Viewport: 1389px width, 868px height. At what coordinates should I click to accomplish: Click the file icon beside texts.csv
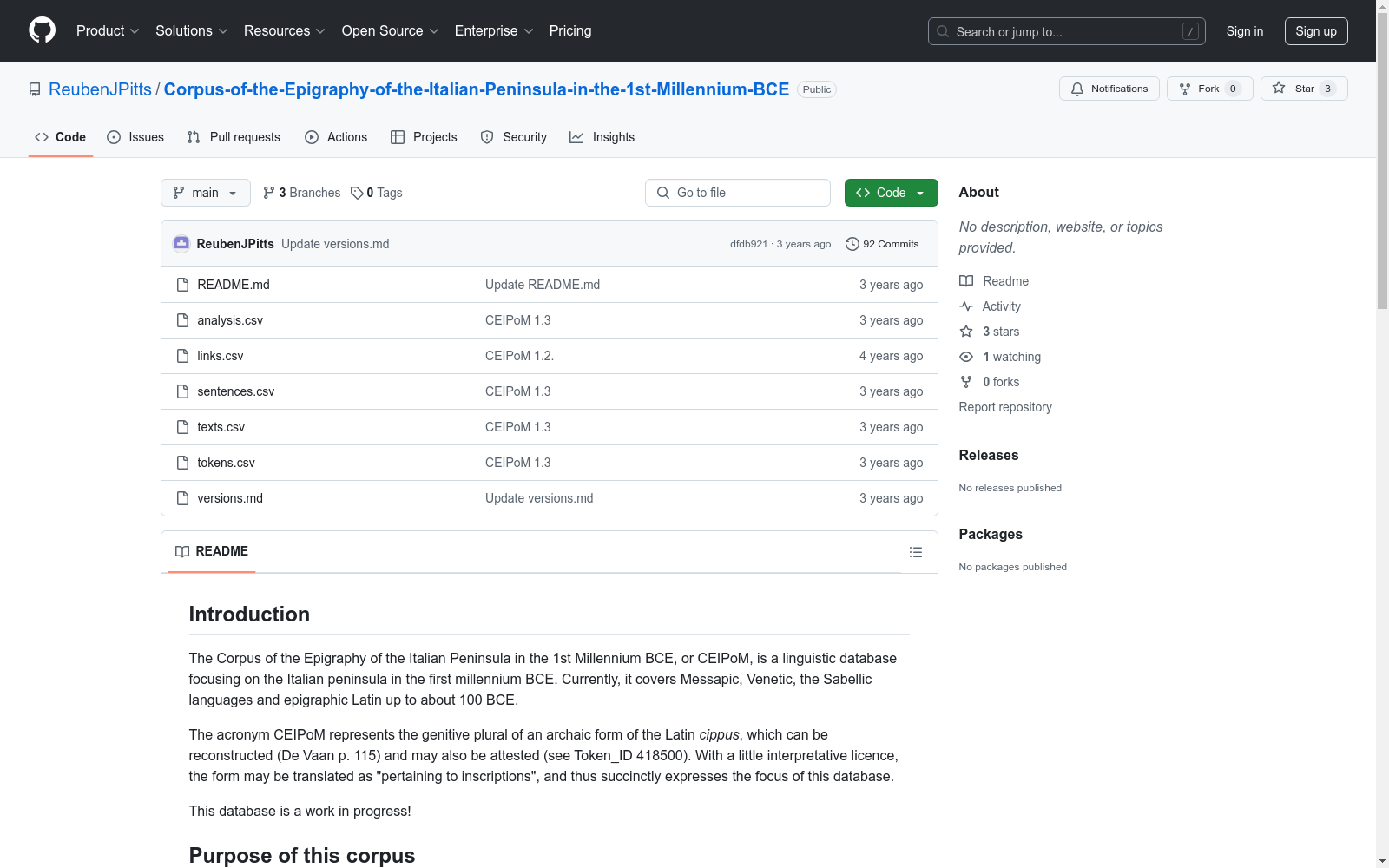(x=182, y=427)
